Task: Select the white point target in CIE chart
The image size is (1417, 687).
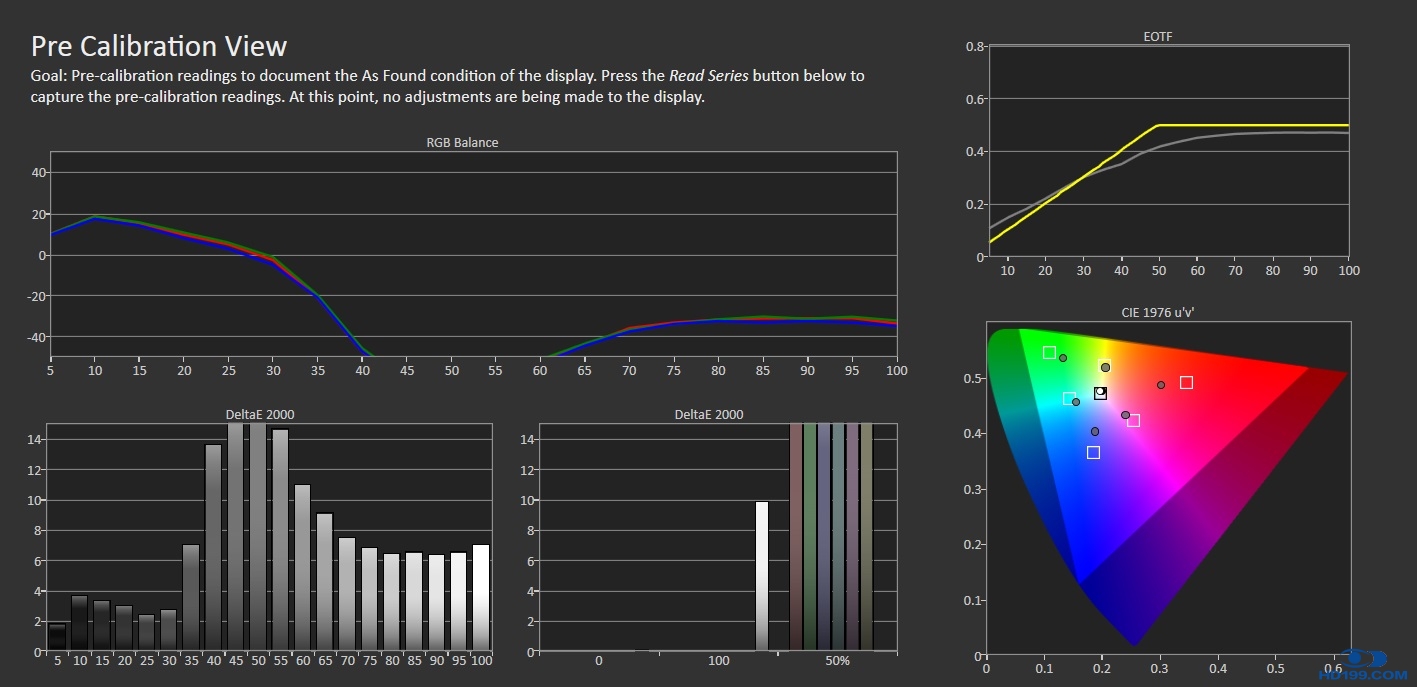Action: pyautogui.click(x=1100, y=393)
